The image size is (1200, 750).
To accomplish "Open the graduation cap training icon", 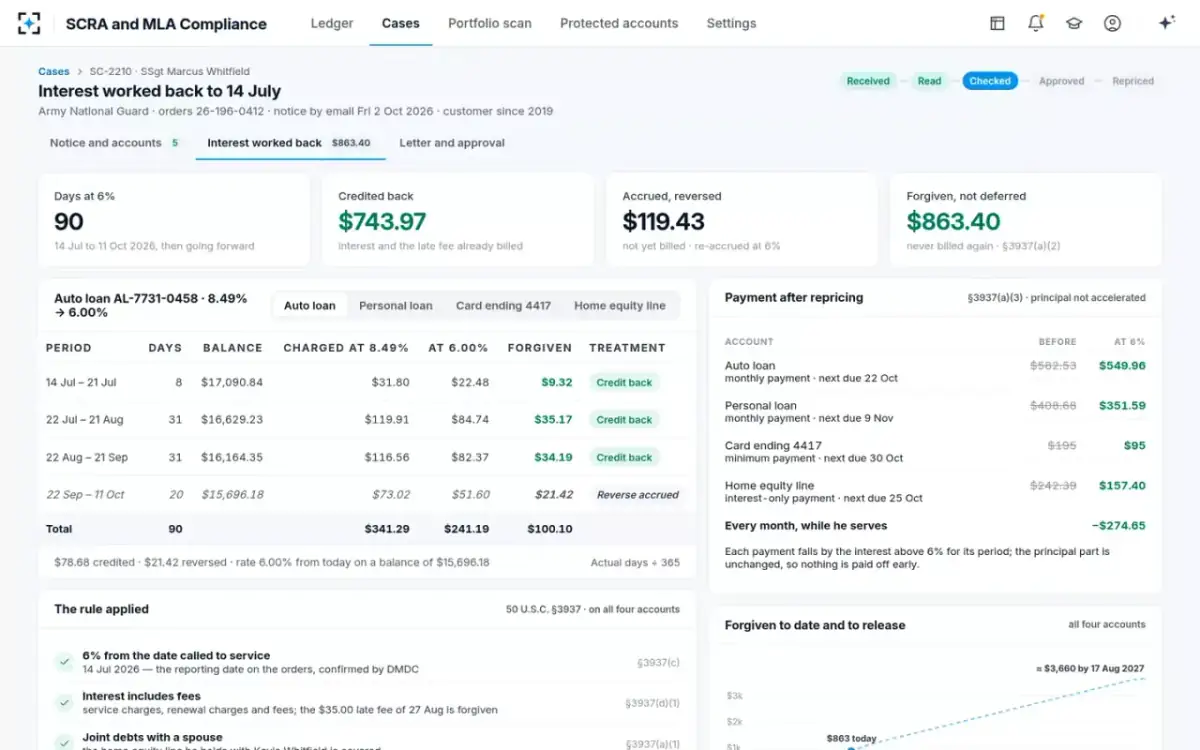I will [1074, 23].
